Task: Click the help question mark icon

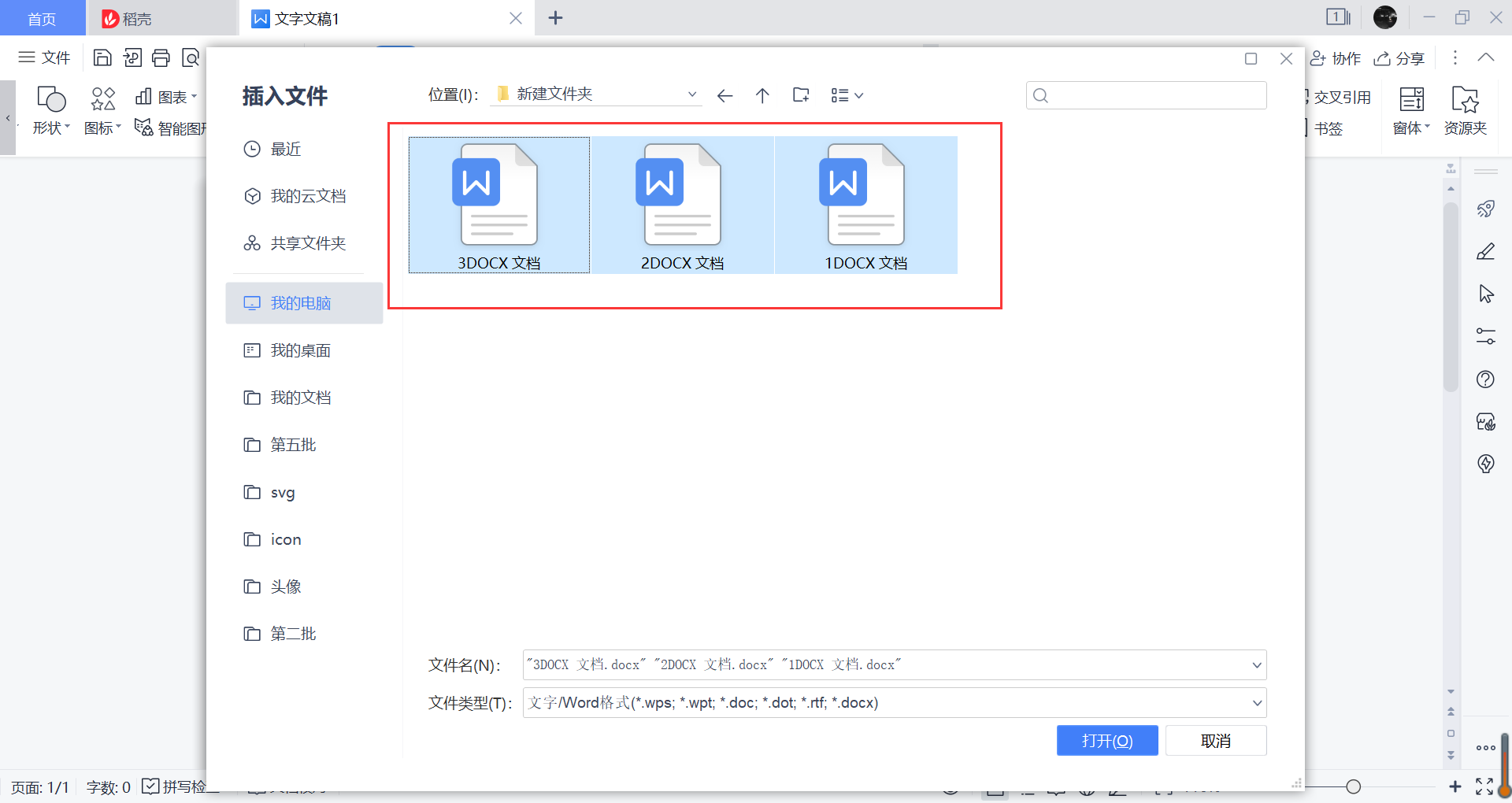Action: pyautogui.click(x=1486, y=379)
